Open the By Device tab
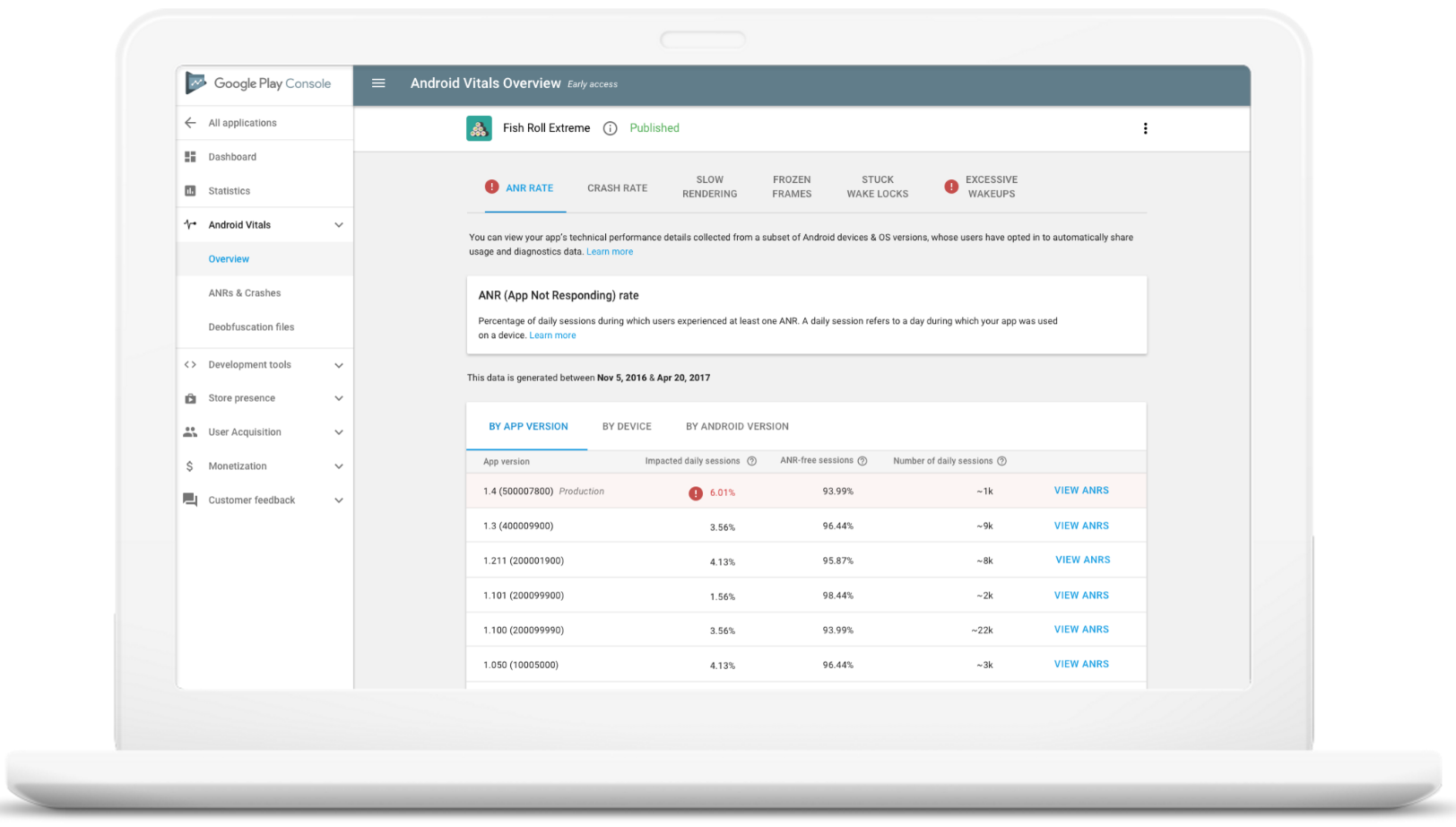 tap(627, 426)
